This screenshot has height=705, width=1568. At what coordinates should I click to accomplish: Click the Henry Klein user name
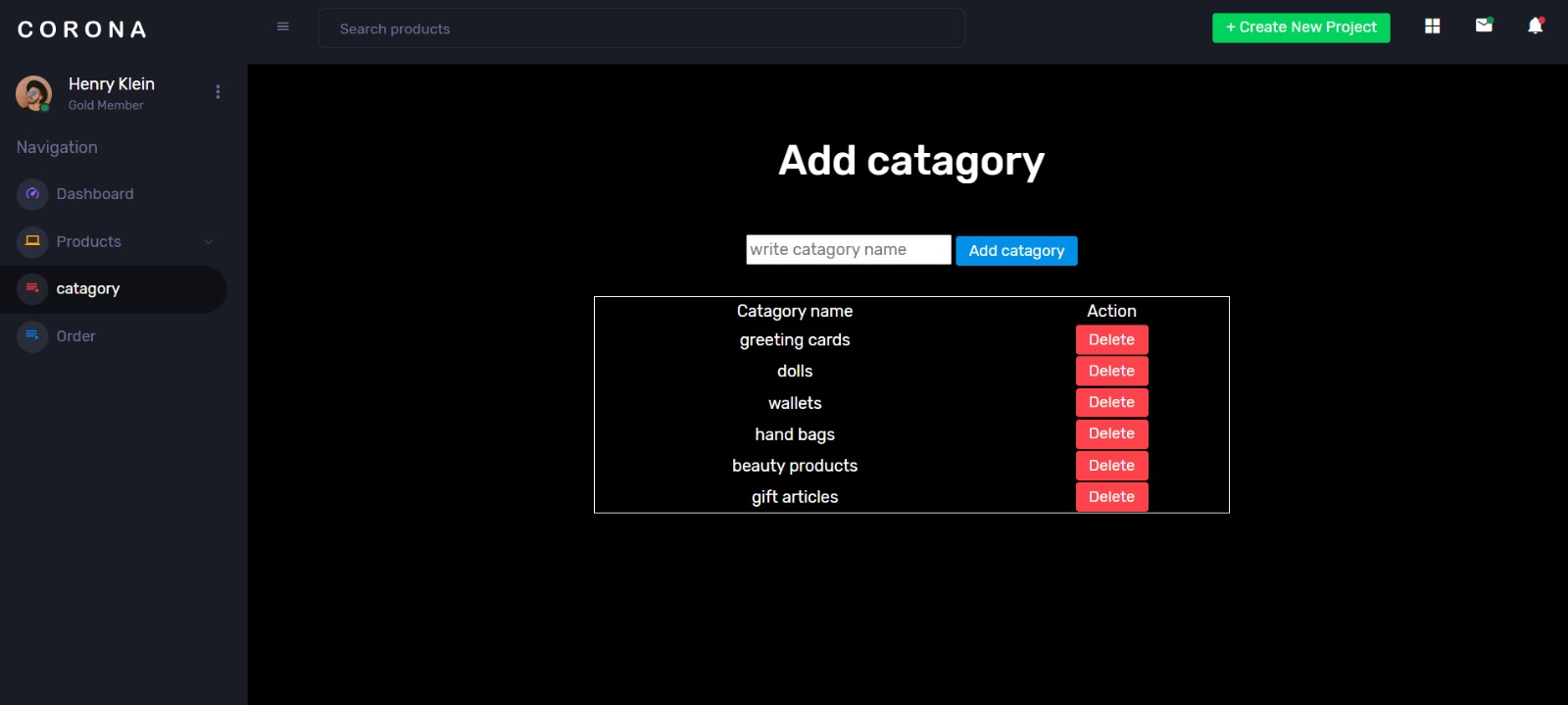coord(112,84)
